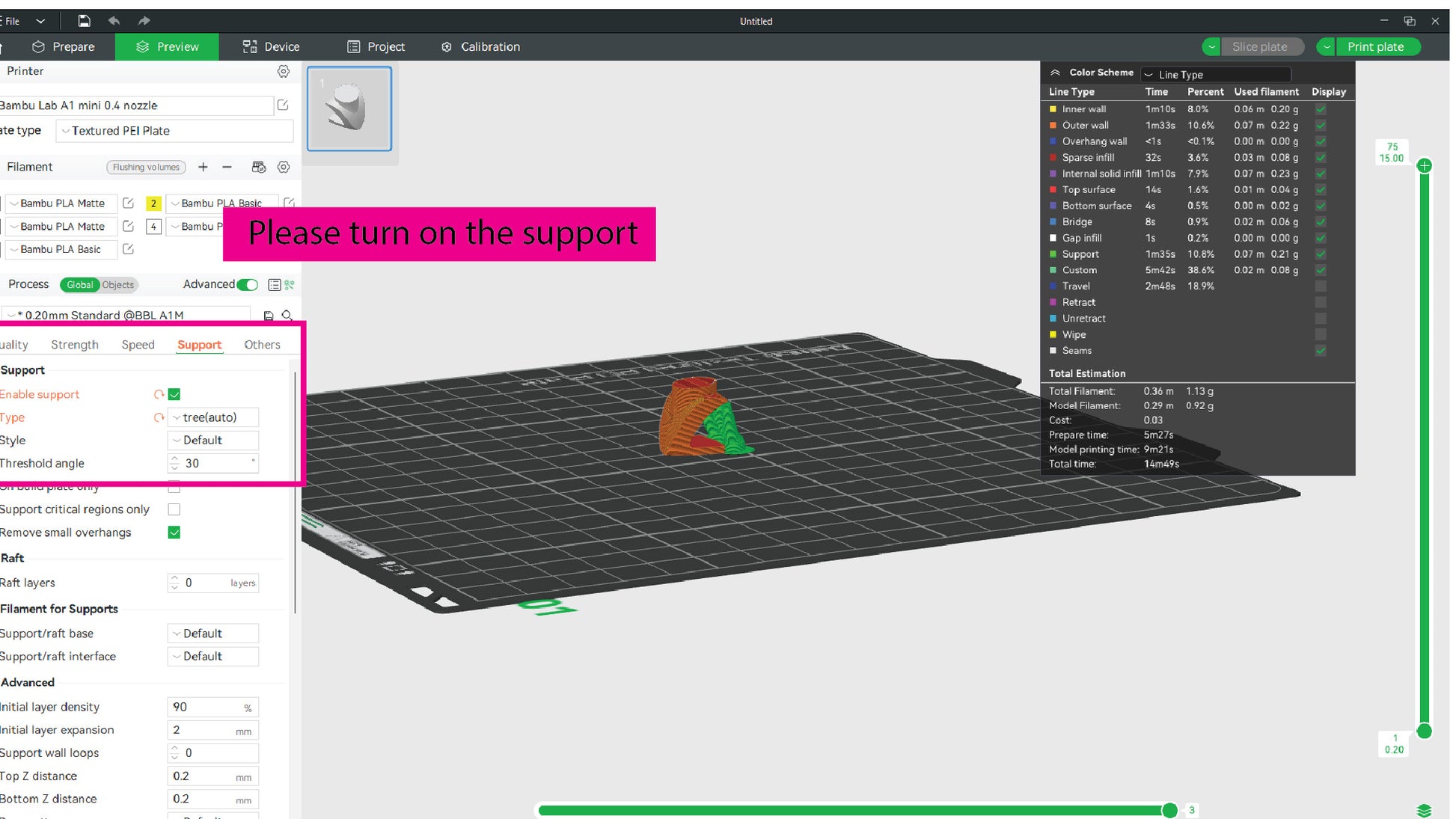1456x819 pixels.
Task: Check Support critical regions only
Action: pos(174,509)
